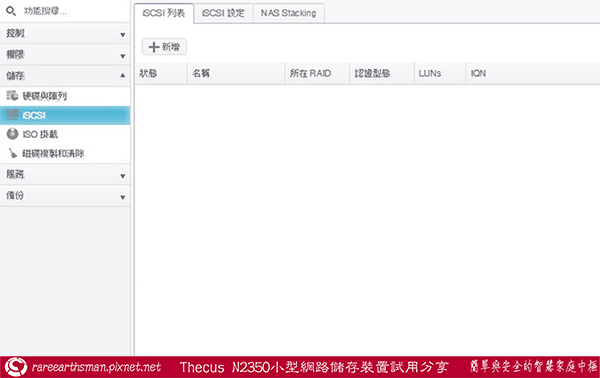Click the 新增 add button

click(164, 47)
